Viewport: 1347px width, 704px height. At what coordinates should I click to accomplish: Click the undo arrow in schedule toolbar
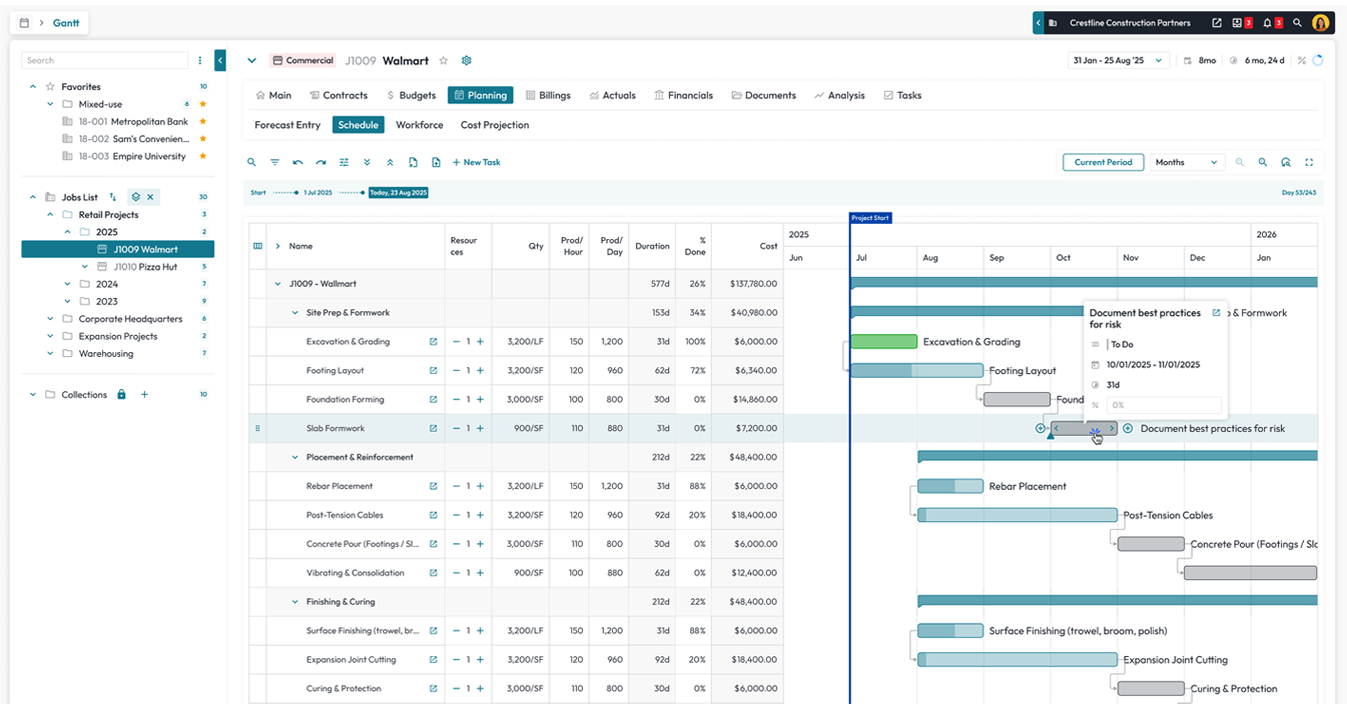[x=298, y=162]
